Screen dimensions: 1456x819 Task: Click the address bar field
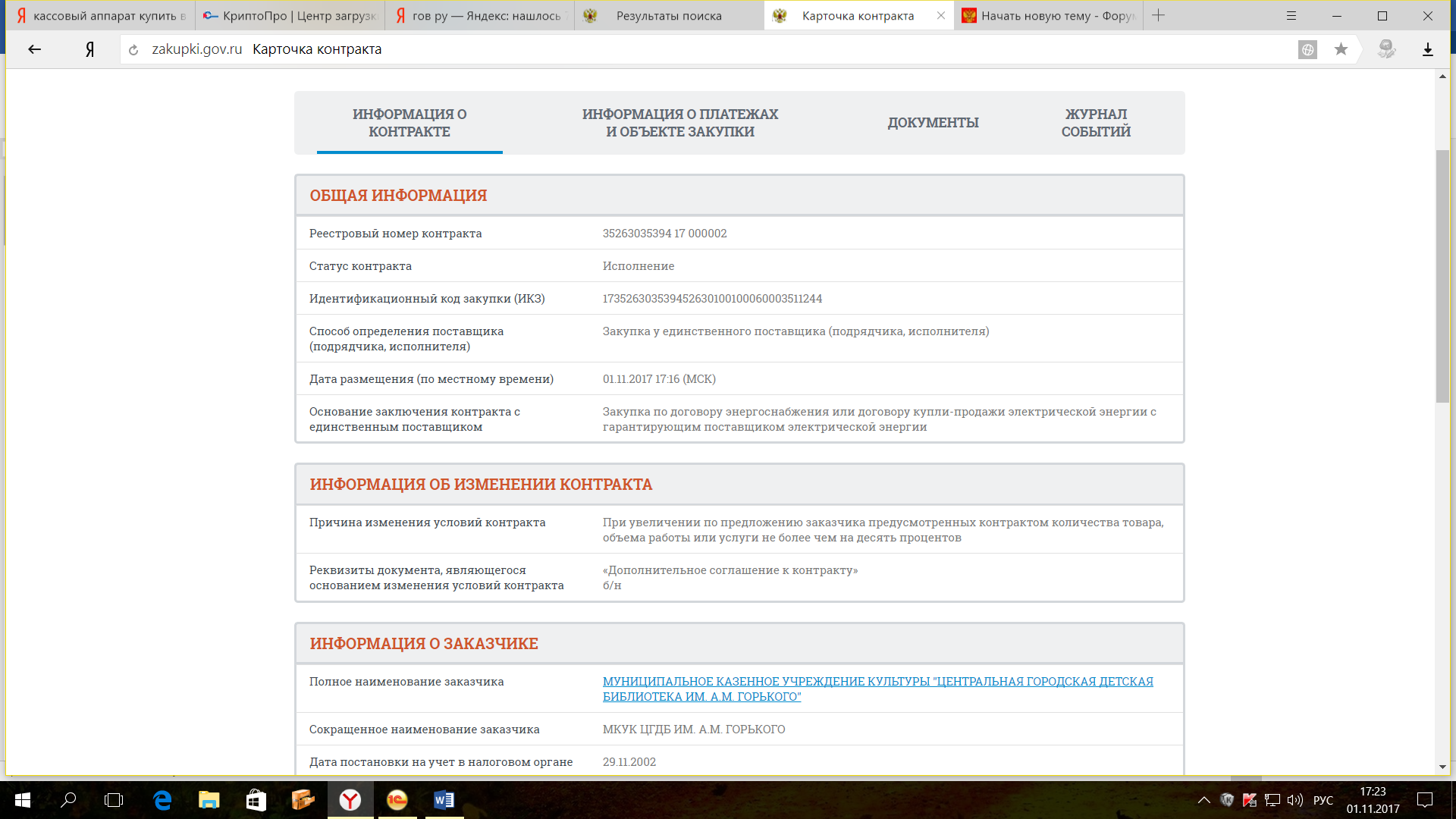(x=682, y=50)
